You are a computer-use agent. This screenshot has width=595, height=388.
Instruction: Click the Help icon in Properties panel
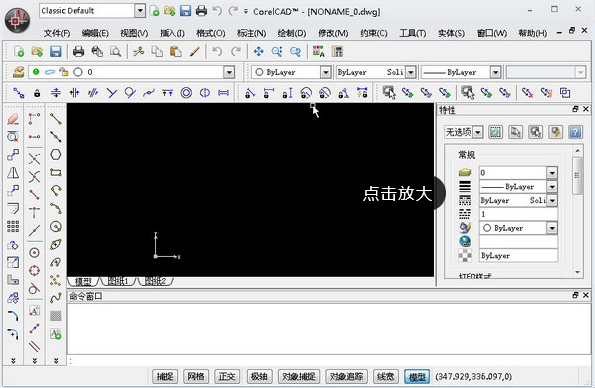pyautogui.click(x=575, y=132)
